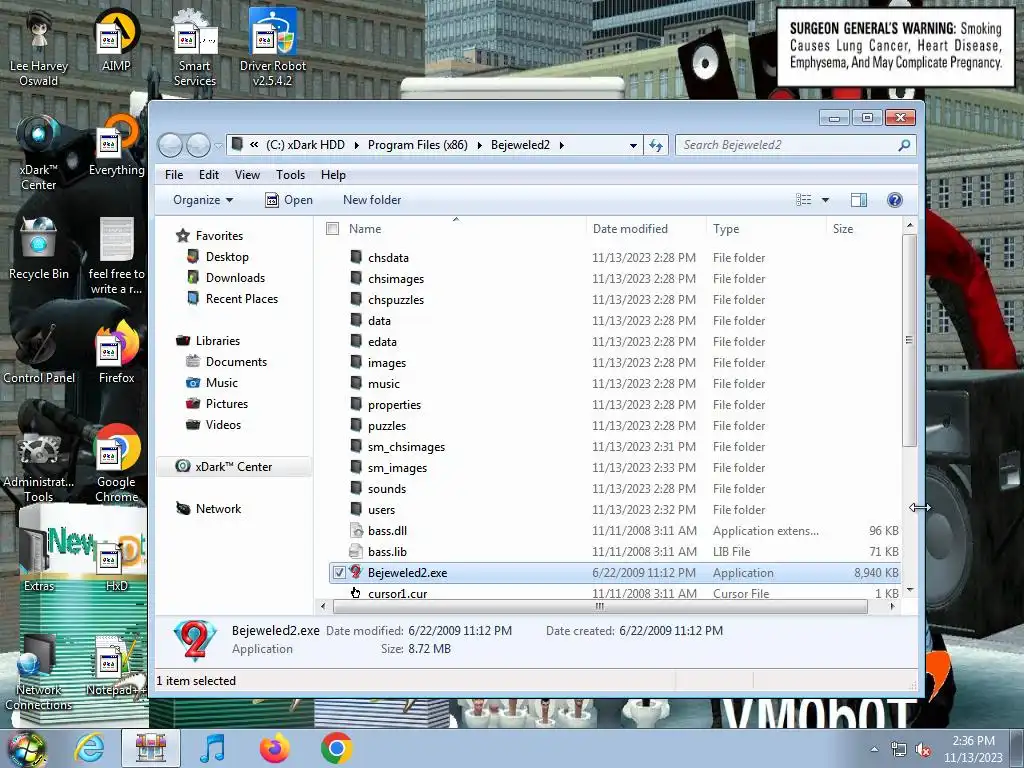Click the muted volume tray icon
Image resolution: width=1024 pixels, height=768 pixels.
click(x=923, y=750)
